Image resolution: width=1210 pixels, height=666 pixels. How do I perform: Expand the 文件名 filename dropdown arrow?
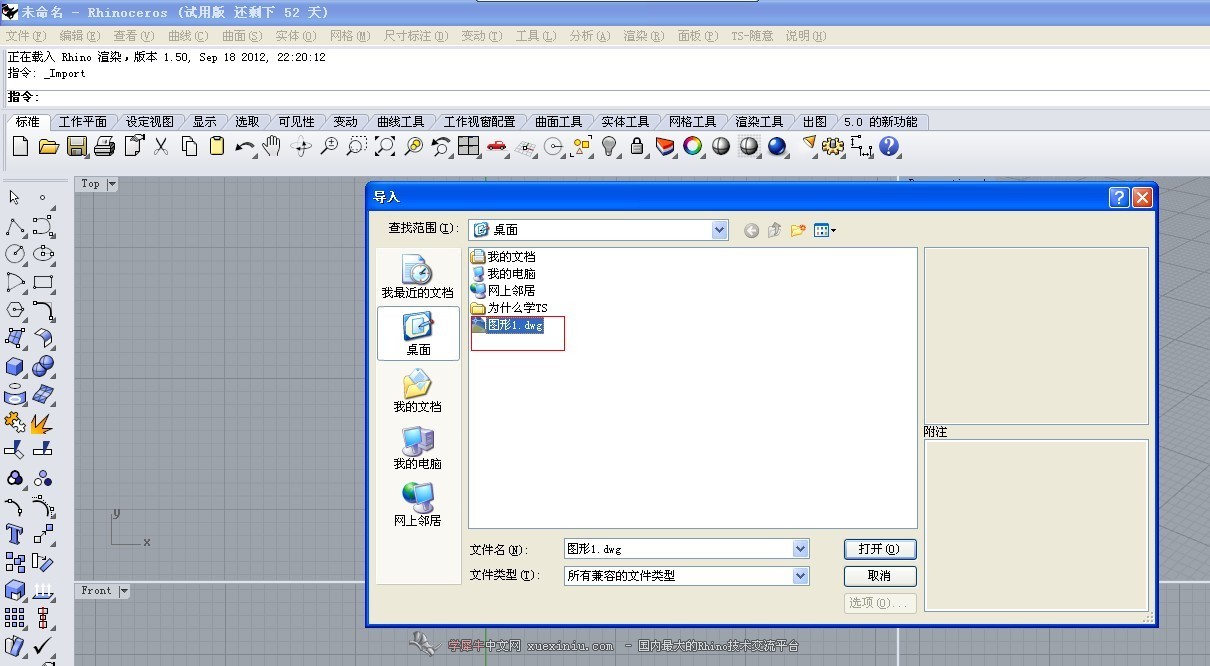pyautogui.click(x=800, y=549)
